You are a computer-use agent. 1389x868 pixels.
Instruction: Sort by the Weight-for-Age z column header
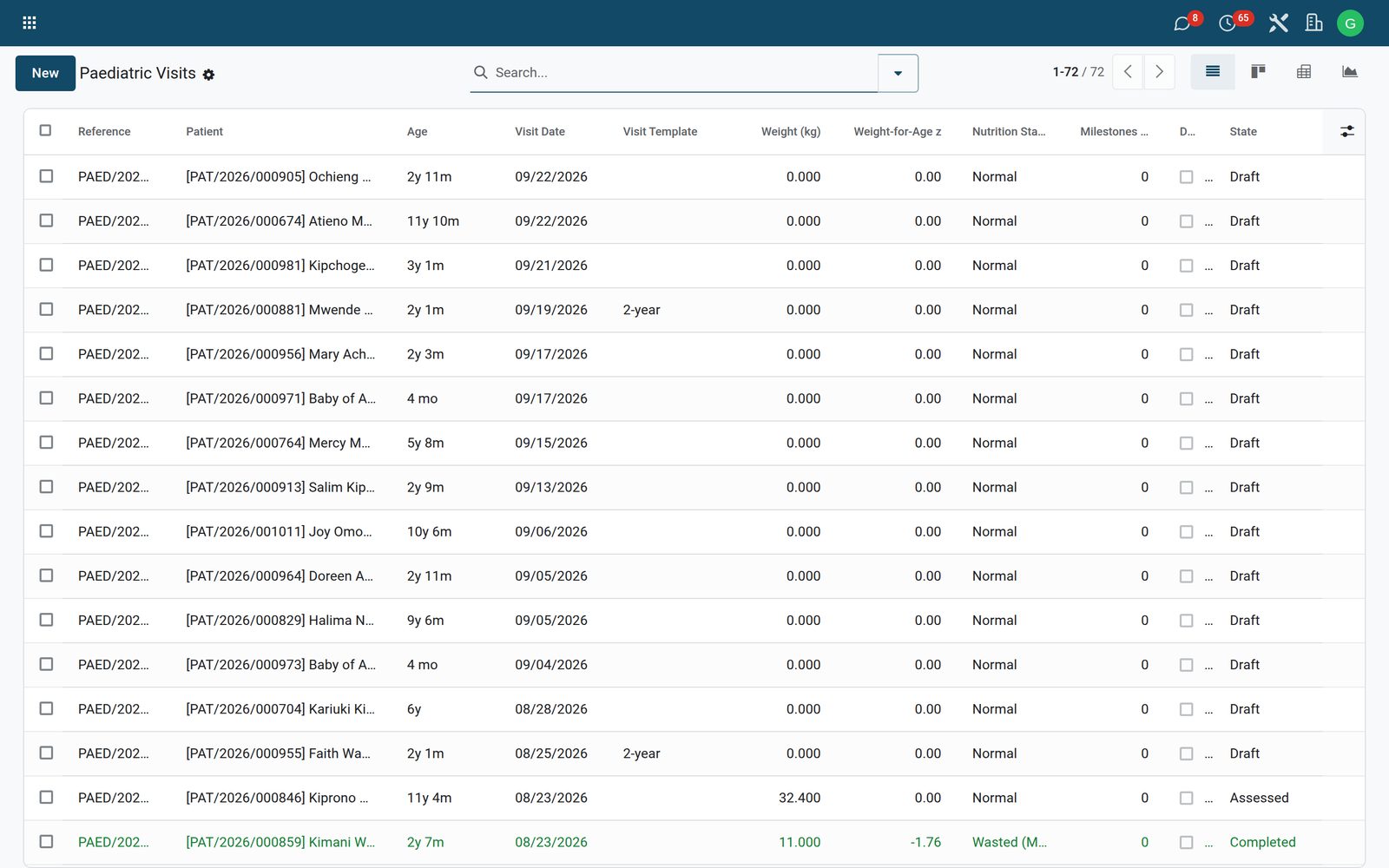coord(897,132)
